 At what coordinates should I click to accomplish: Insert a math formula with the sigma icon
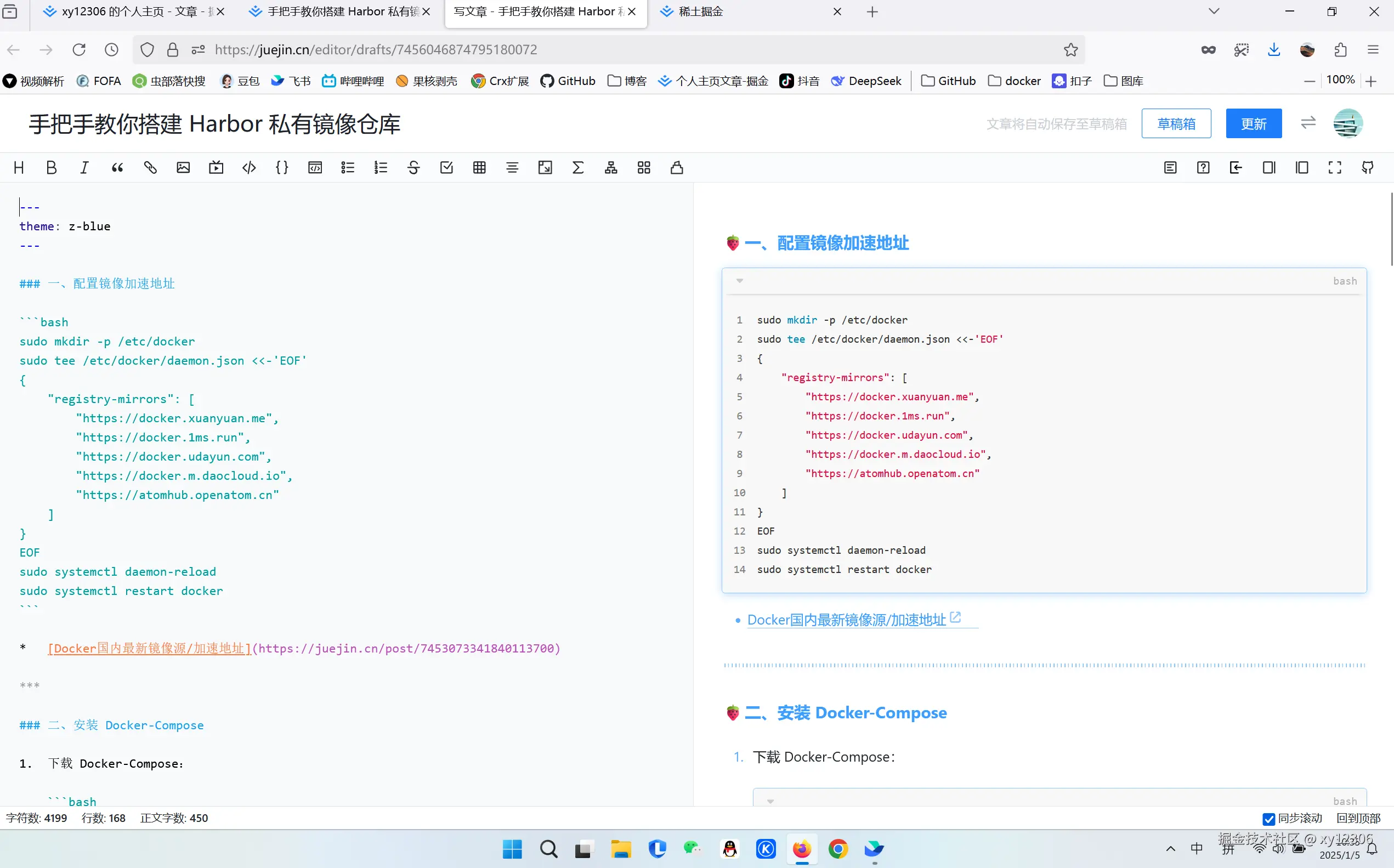pos(578,168)
